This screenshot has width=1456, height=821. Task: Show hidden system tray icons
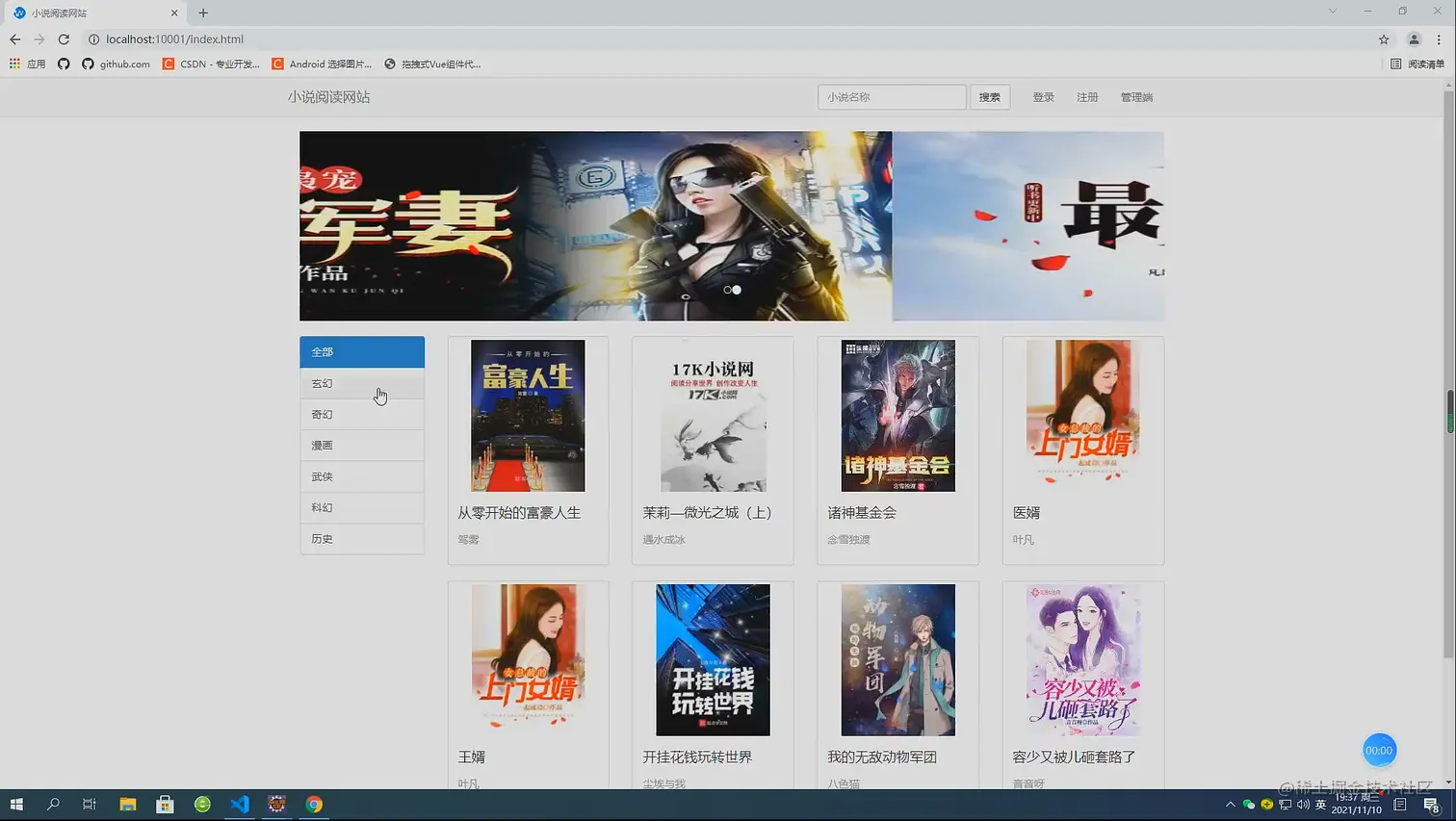[1230, 805]
